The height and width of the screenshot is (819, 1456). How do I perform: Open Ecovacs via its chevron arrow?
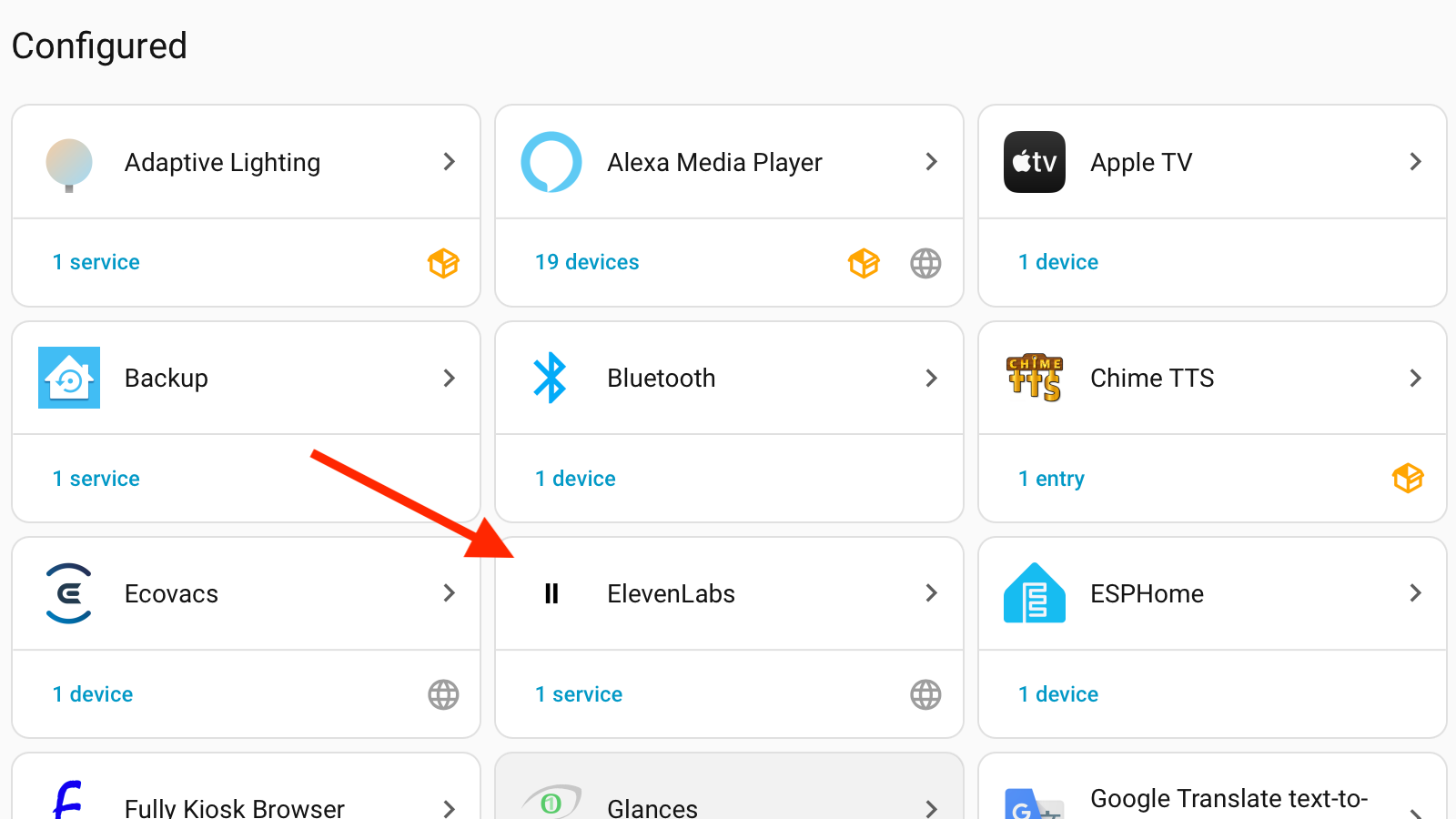coord(450,593)
